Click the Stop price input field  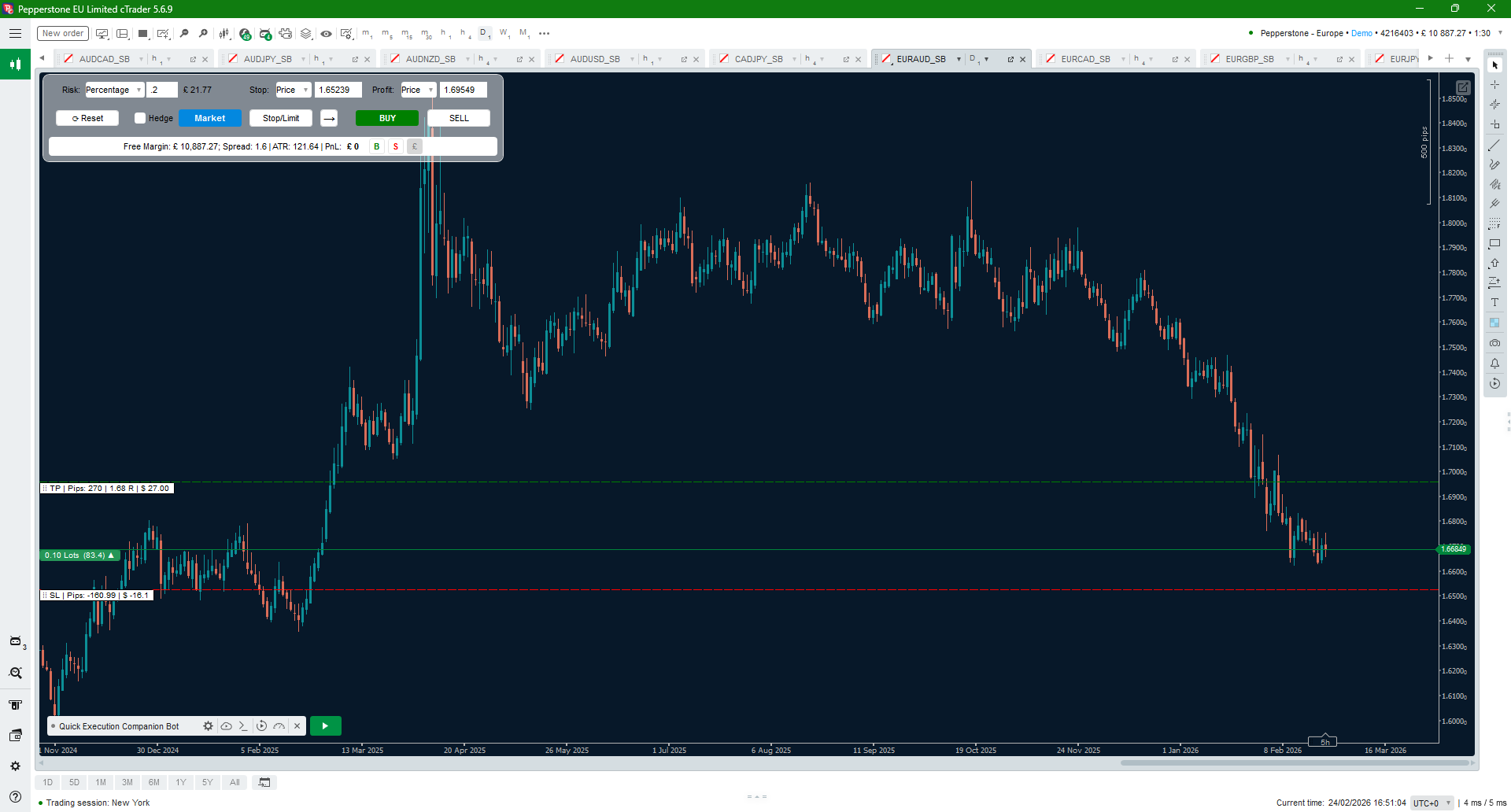[x=338, y=90]
